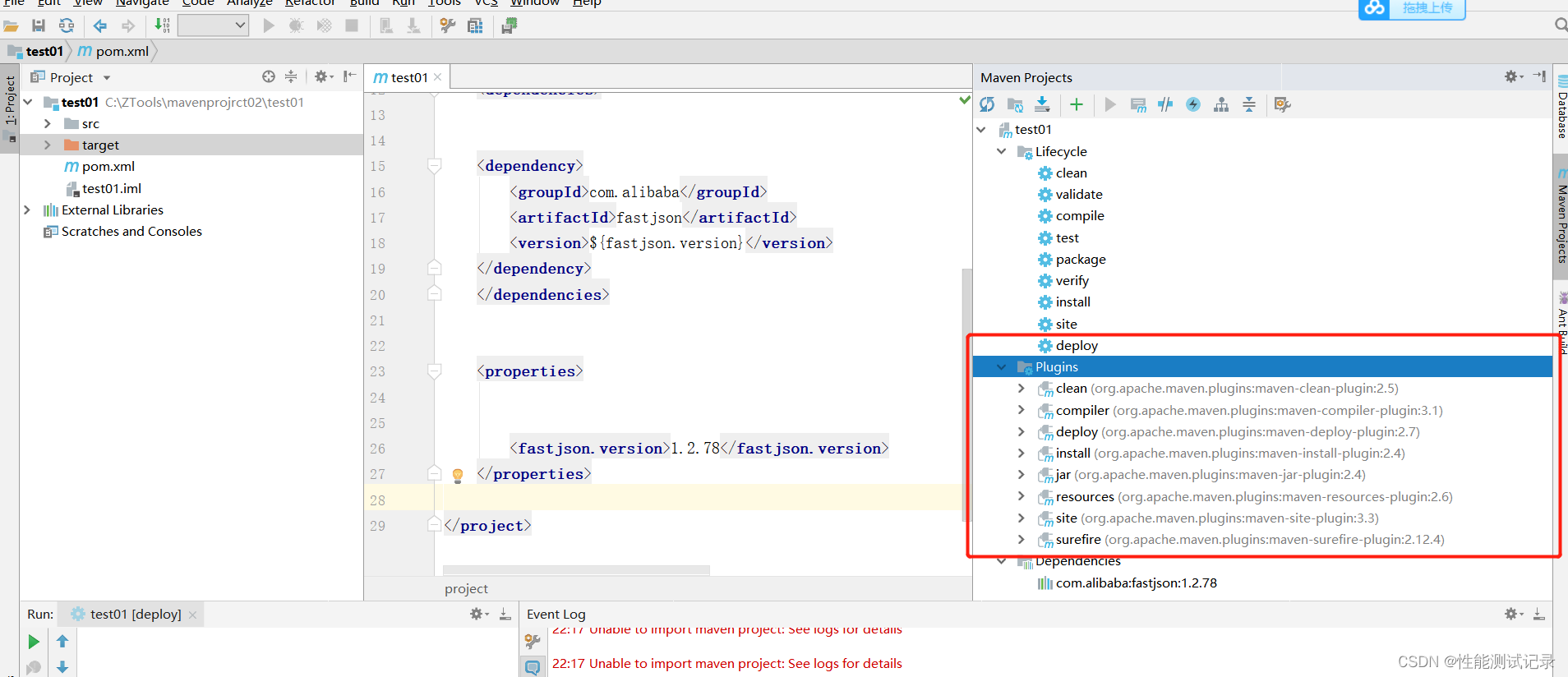The width and height of the screenshot is (1568, 677).
Task: Expand the target folder
Action: click(x=48, y=145)
